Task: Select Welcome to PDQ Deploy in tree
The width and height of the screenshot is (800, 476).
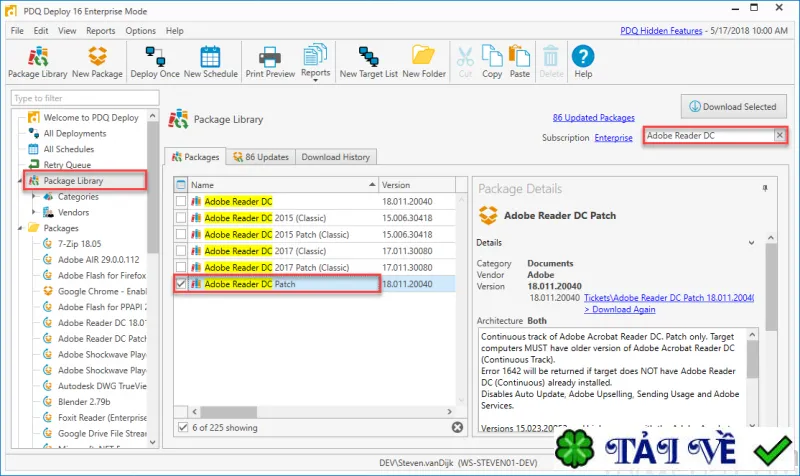Action: click(91, 117)
